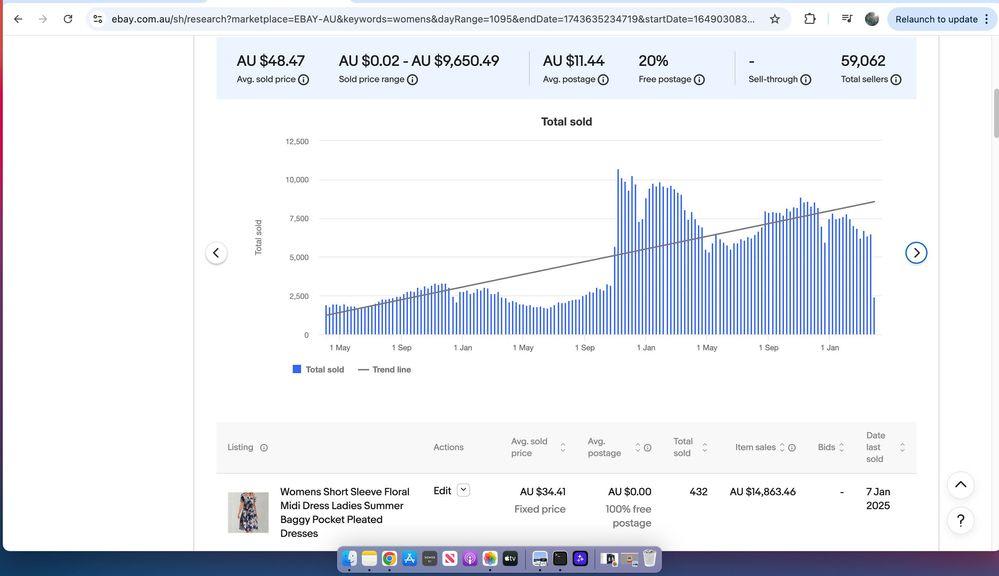Show info for Listing column
This screenshot has height=576, width=999.
click(264, 448)
